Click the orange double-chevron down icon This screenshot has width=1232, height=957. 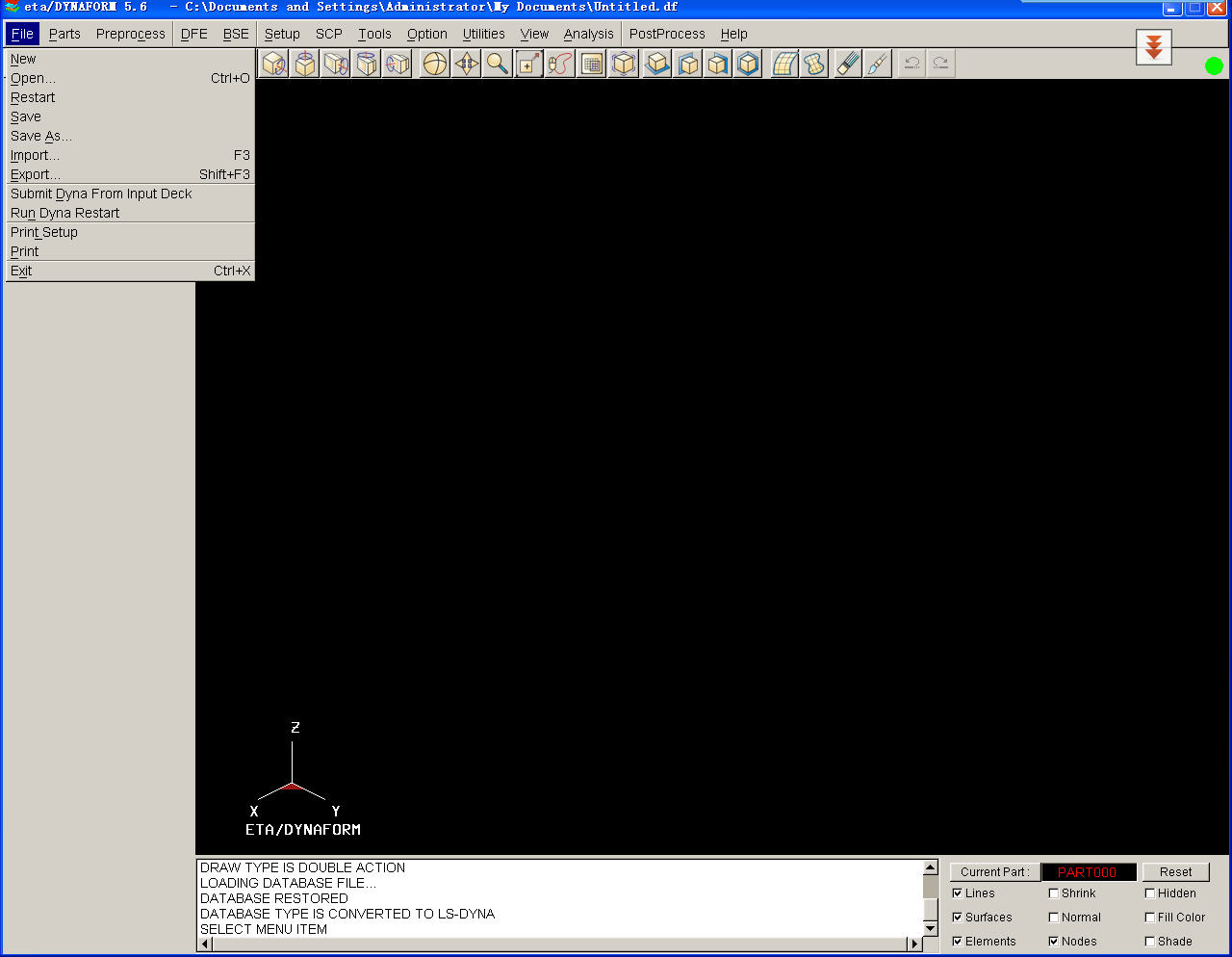pos(1154,46)
